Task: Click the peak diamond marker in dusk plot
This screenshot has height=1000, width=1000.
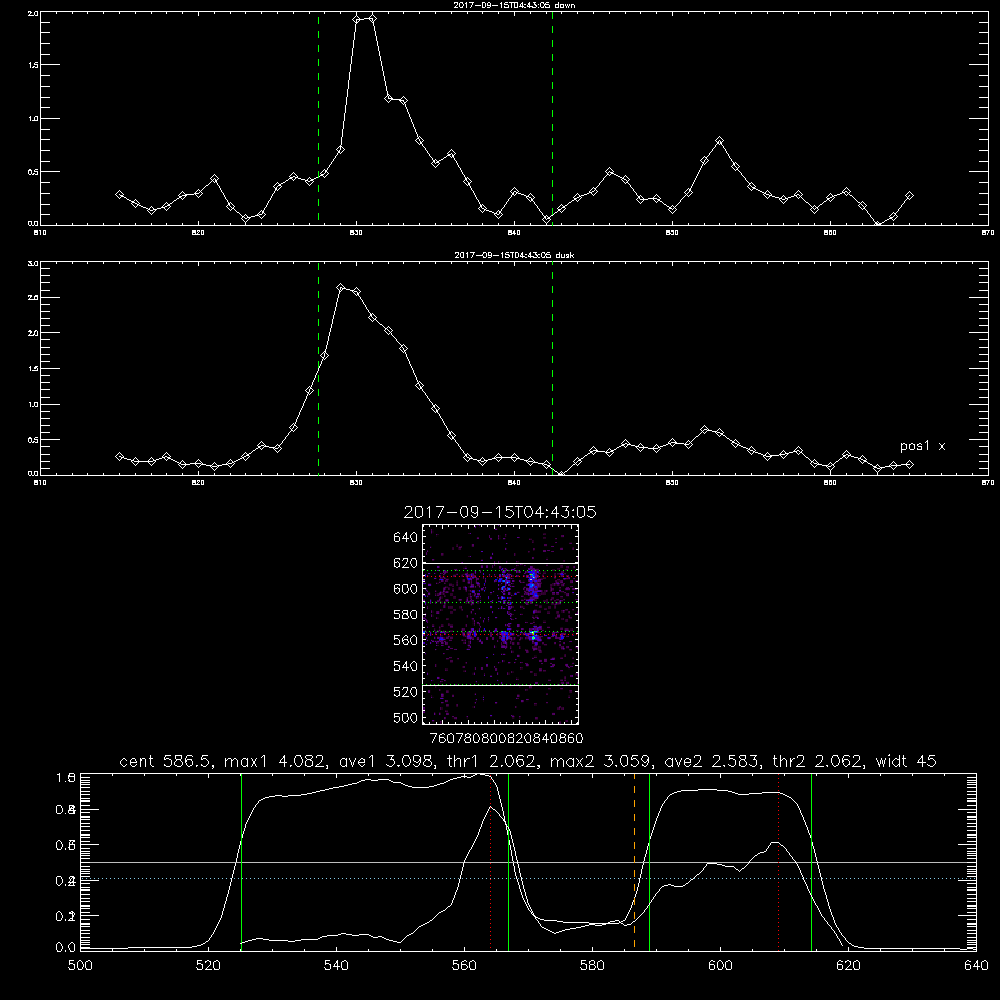Action: click(341, 288)
